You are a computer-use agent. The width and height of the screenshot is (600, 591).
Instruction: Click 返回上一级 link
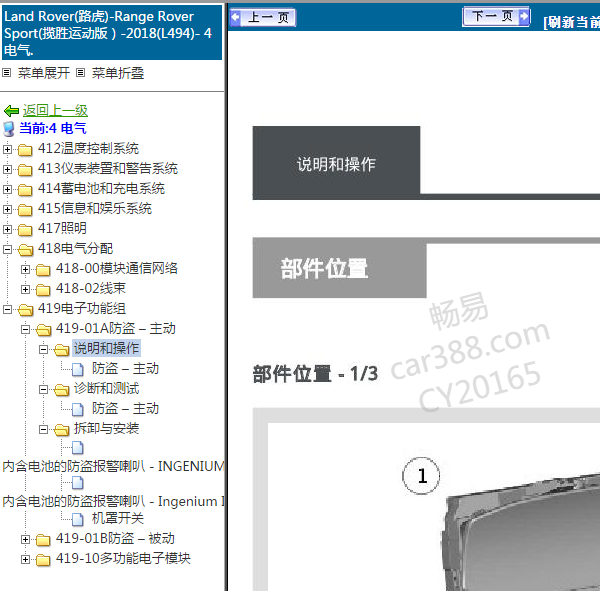[55, 111]
